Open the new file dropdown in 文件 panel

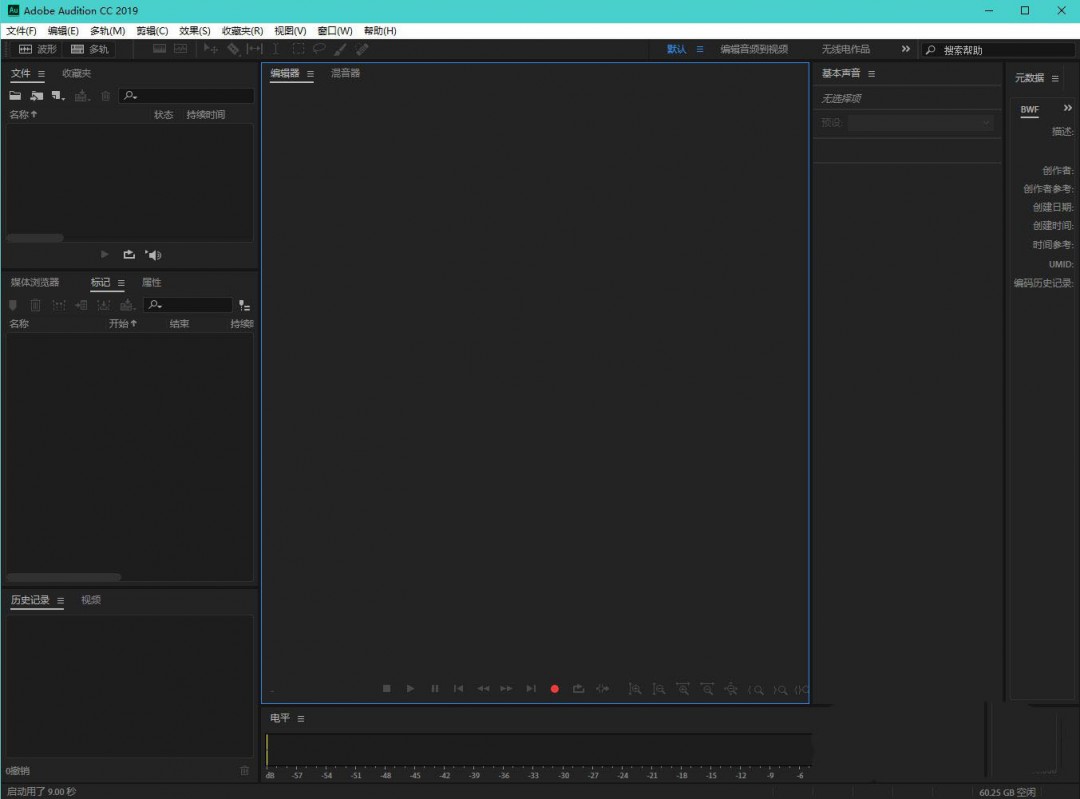point(58,96)
